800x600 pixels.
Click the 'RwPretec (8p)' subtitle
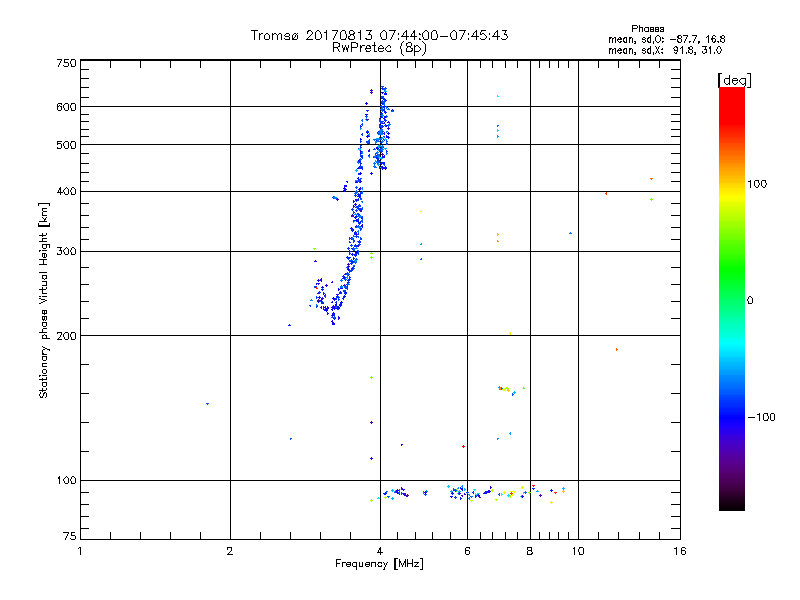(379, 48)
